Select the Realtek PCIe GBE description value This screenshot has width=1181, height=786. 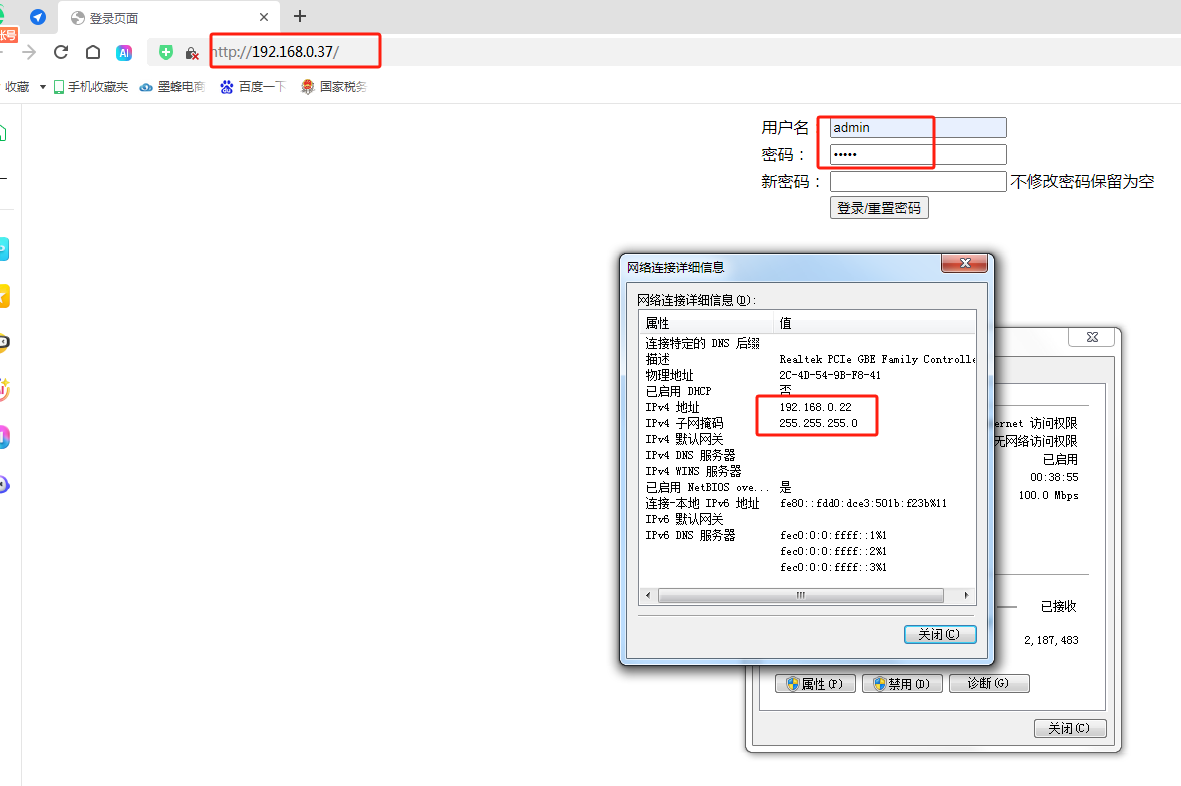(x=877, y=359)
